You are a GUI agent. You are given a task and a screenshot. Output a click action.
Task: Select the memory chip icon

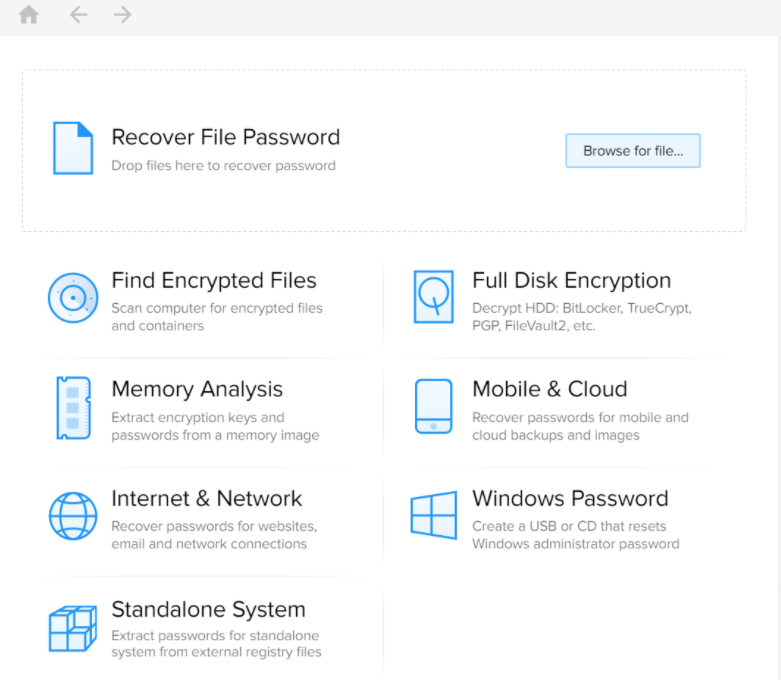pos(73,408)
